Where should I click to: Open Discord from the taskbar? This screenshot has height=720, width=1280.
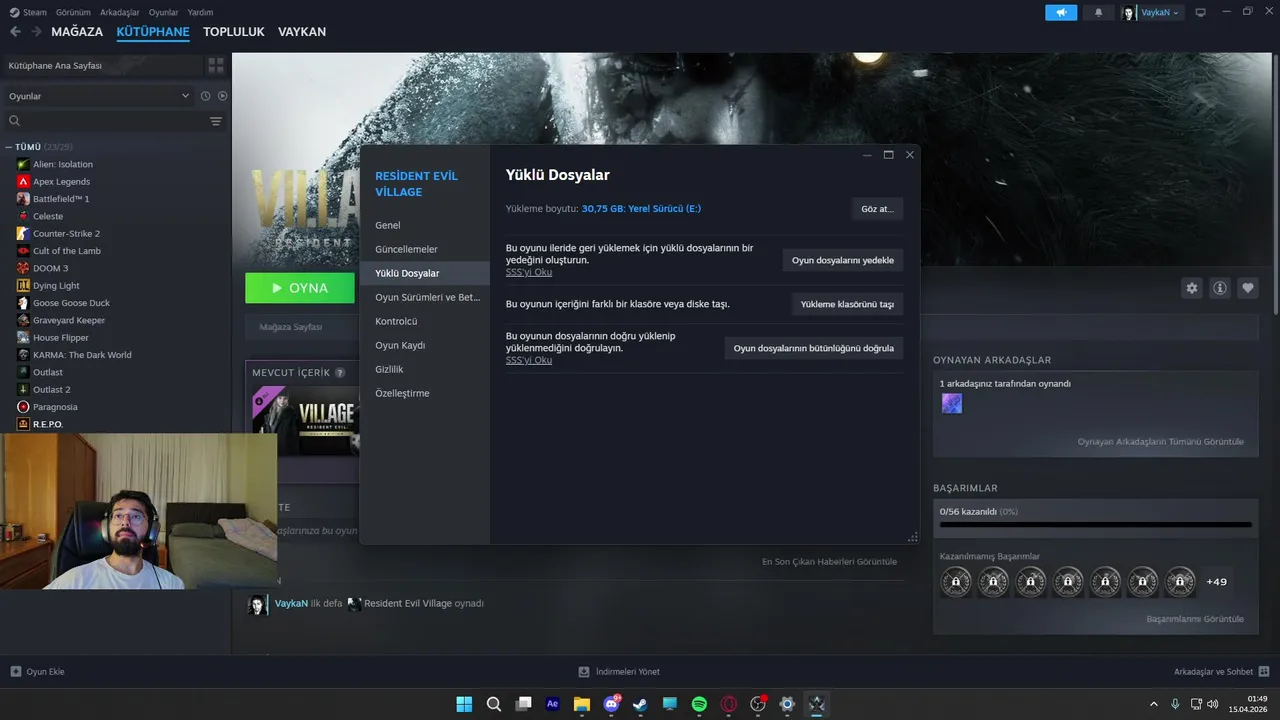(611, 704)
